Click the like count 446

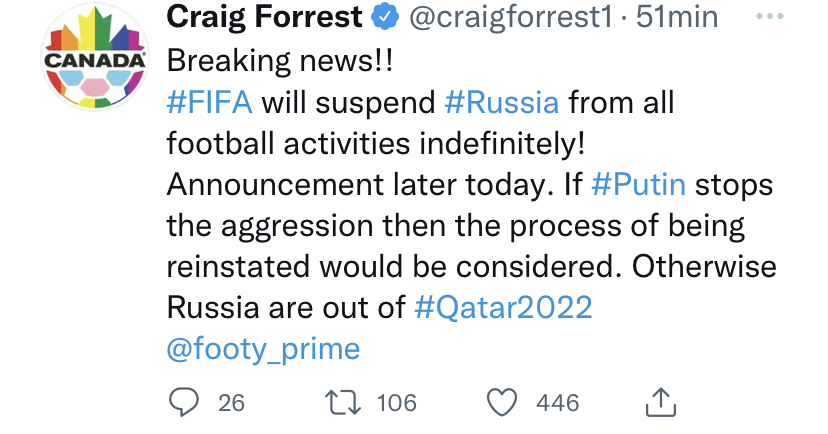pyautogui.click(x=557, y=402)
